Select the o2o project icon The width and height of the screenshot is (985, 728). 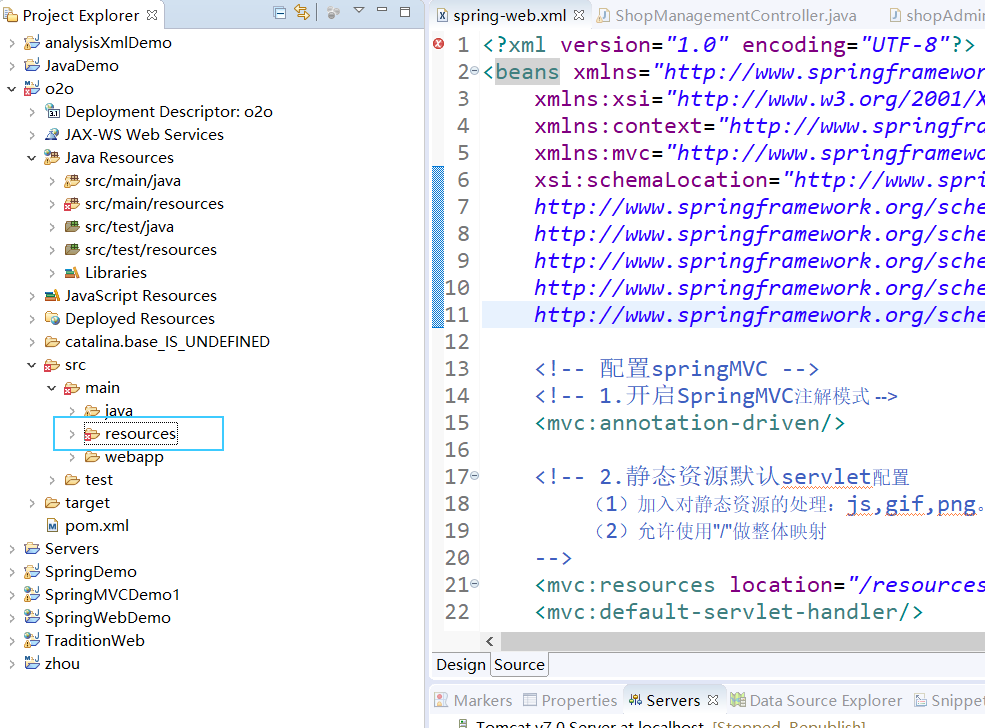pos(31,89)
